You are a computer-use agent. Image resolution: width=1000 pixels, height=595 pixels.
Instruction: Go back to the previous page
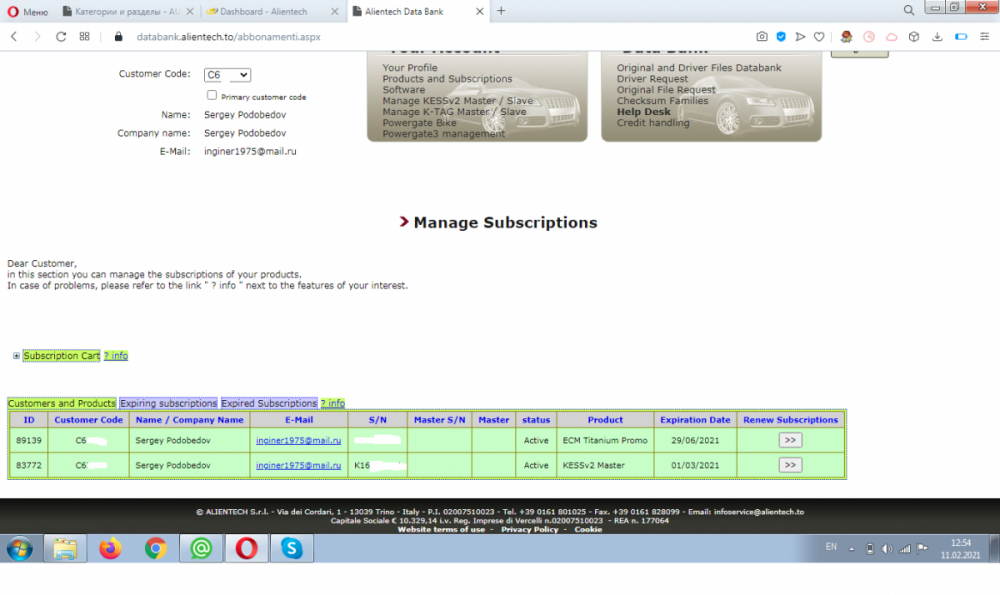(x=14, y=36)
